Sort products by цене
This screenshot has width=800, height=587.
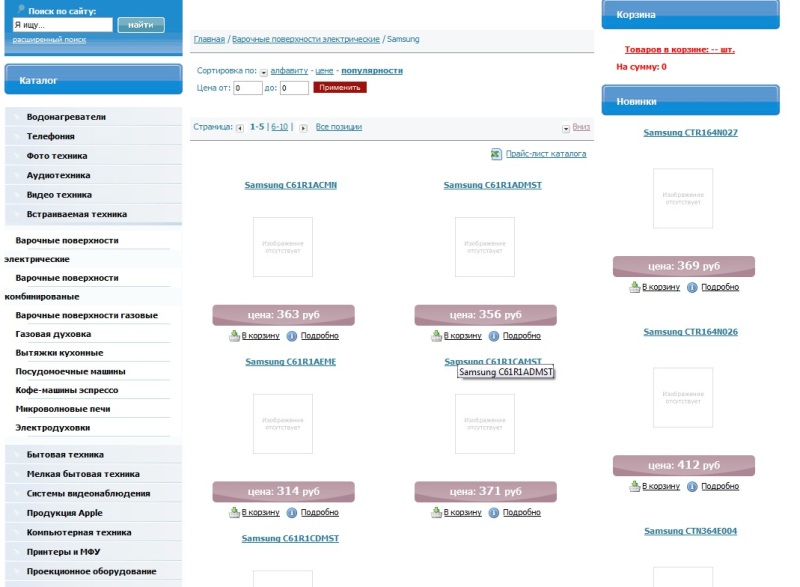pos(324,71)
